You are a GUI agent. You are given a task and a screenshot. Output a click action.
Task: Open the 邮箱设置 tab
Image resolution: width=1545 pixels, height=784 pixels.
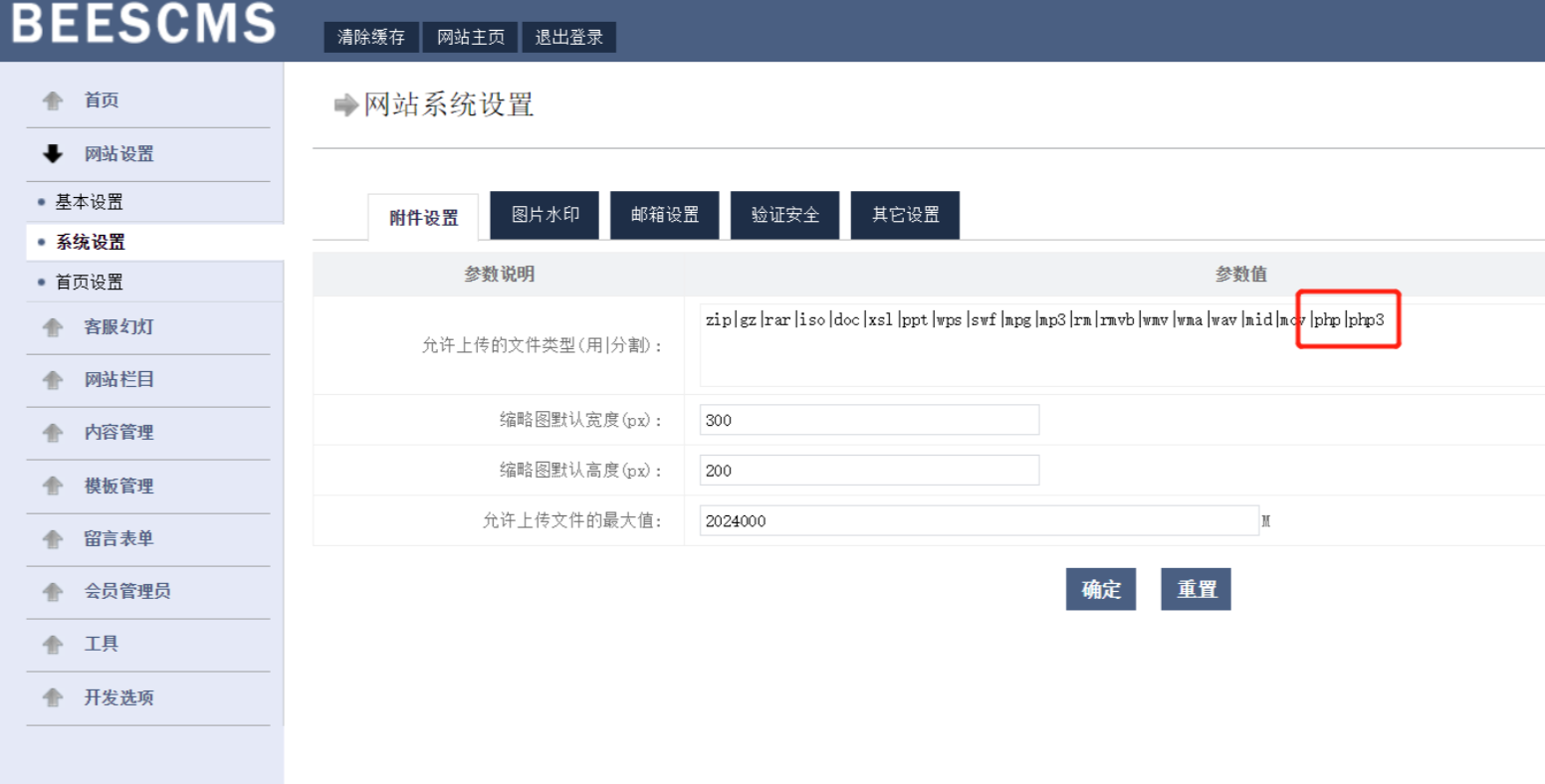tap(664, 215)
